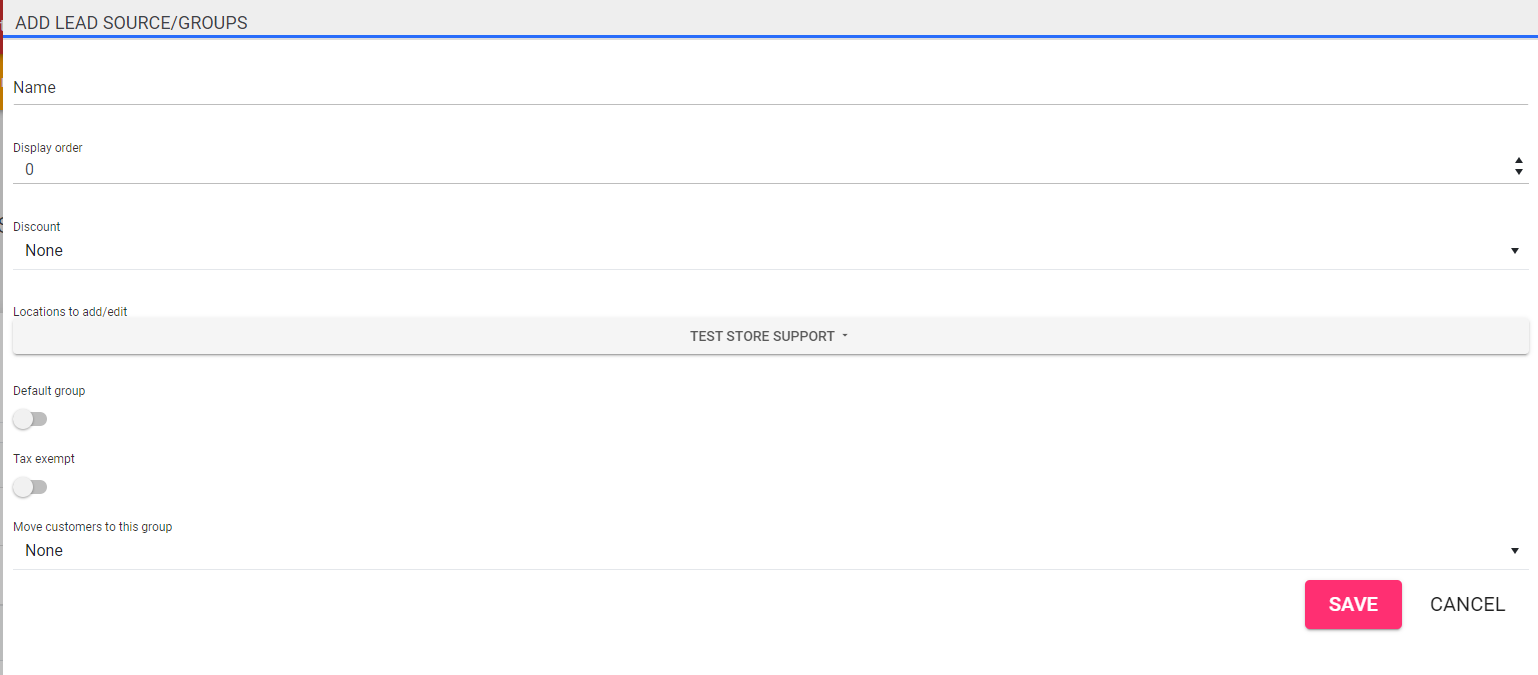The width and height of the screenshot is (1538, 675).
Task: Click the Discount field label
Action: coord(37,227)
